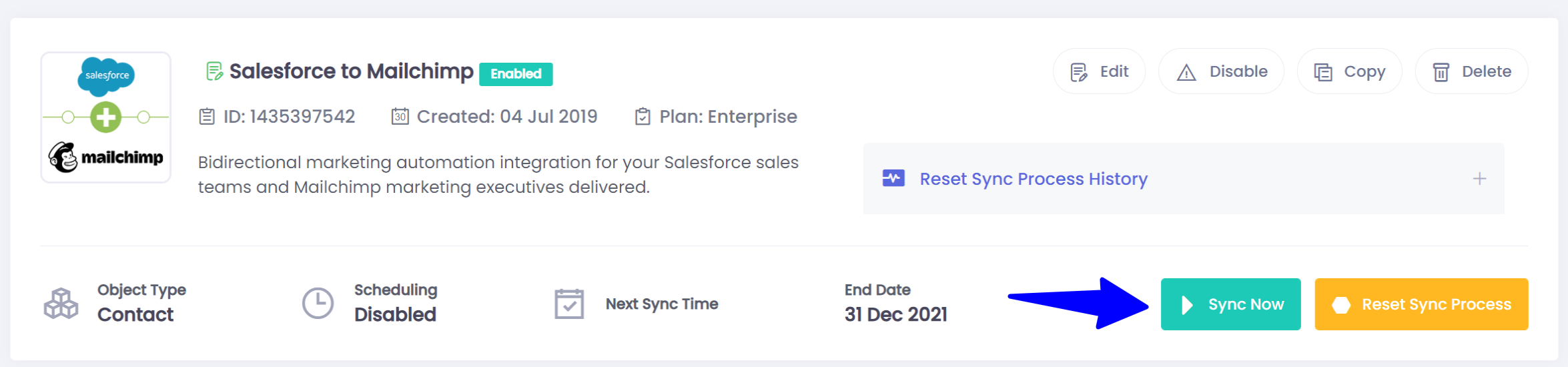Click the clock icon next to Scheduling
This screenshot has width=1568, height=367.
pyautogui.click(x=318, y=304)
